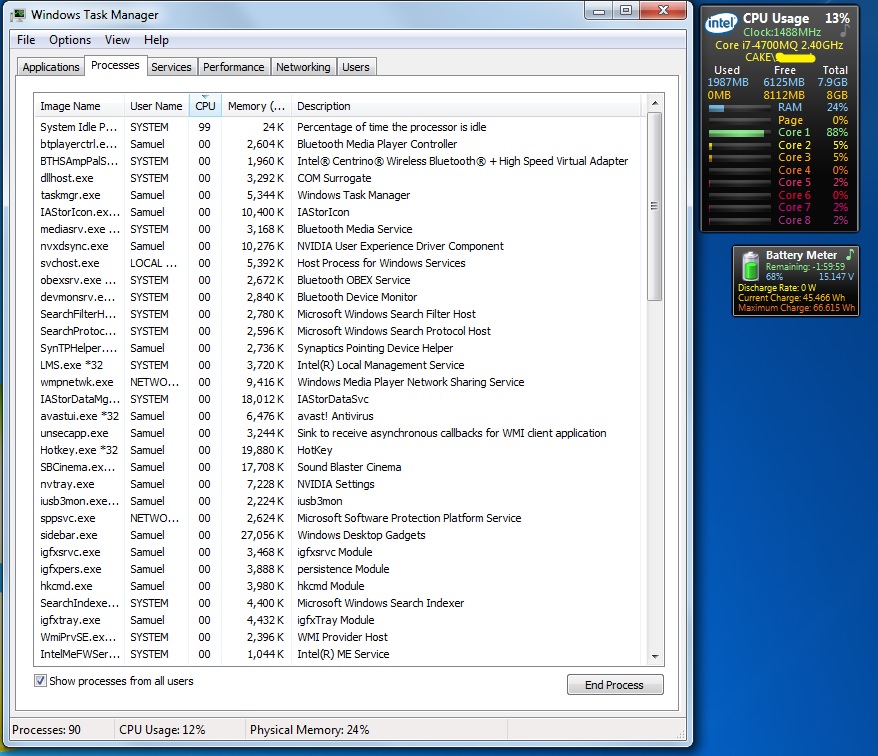The width and height of the screenshot is (878, 756).
Task: Select the sidebar.exe process
Action: (338, 535)
